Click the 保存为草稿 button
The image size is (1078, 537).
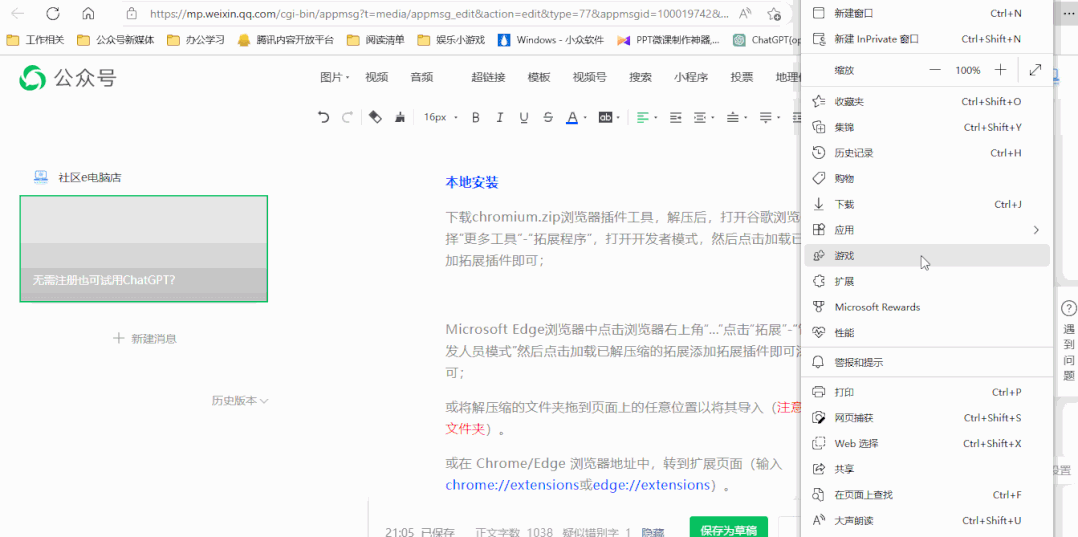point(729,528)
